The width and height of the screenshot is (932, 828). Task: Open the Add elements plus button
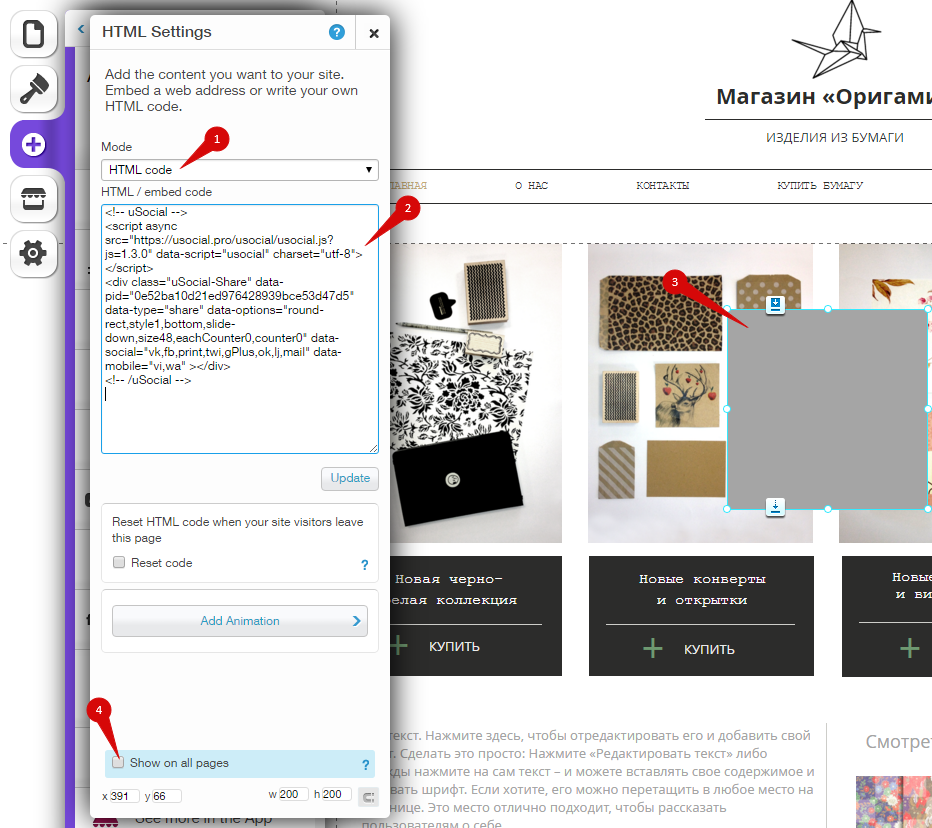click(33, 144)
